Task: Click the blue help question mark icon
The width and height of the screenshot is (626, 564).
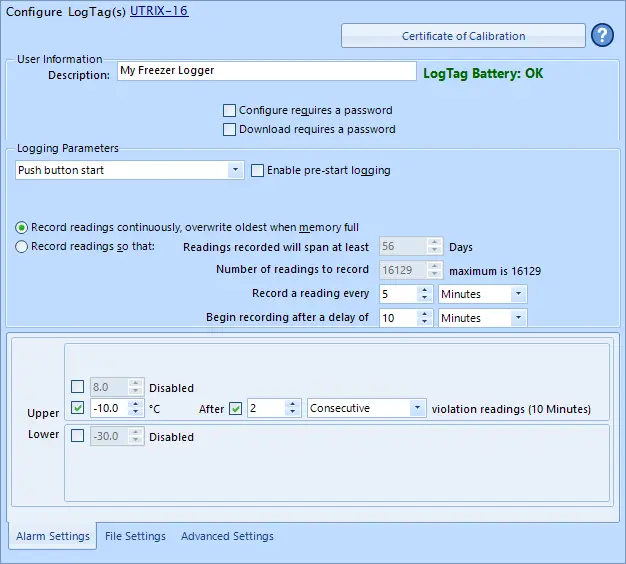Action: tap(602, 36)
